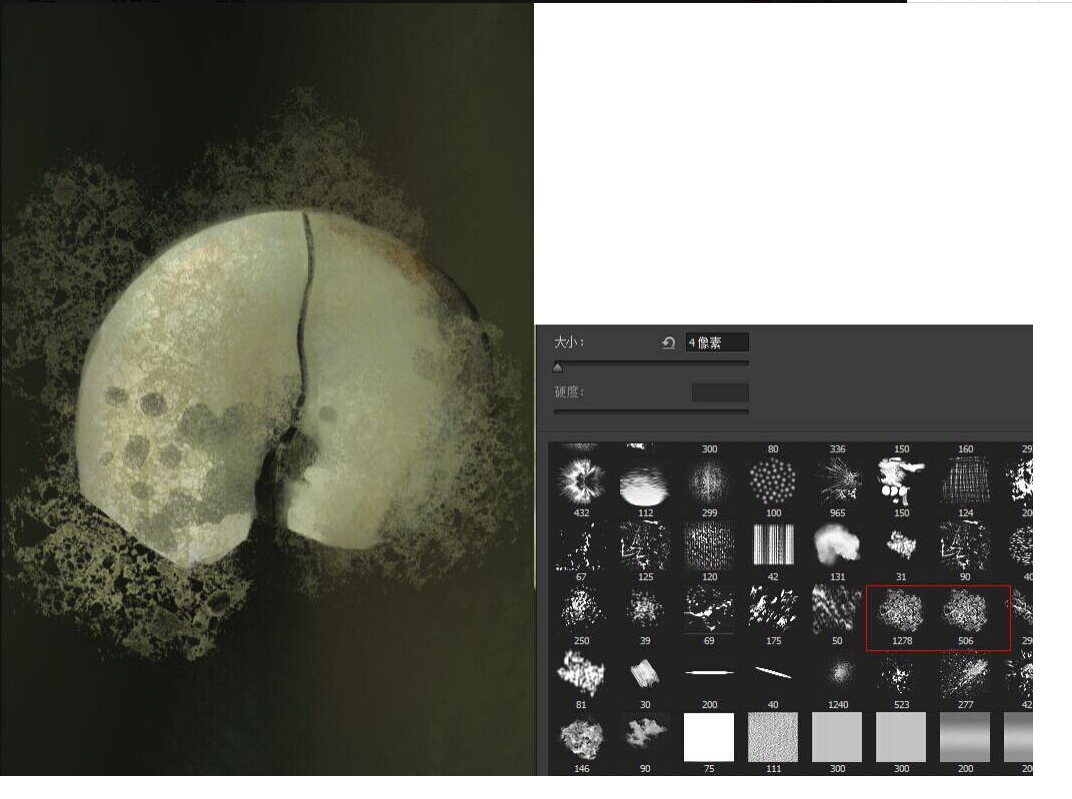The width and height of the screenshot is (1072, 799).
Task: Select the solid white square brush 75
Action: 709,738
